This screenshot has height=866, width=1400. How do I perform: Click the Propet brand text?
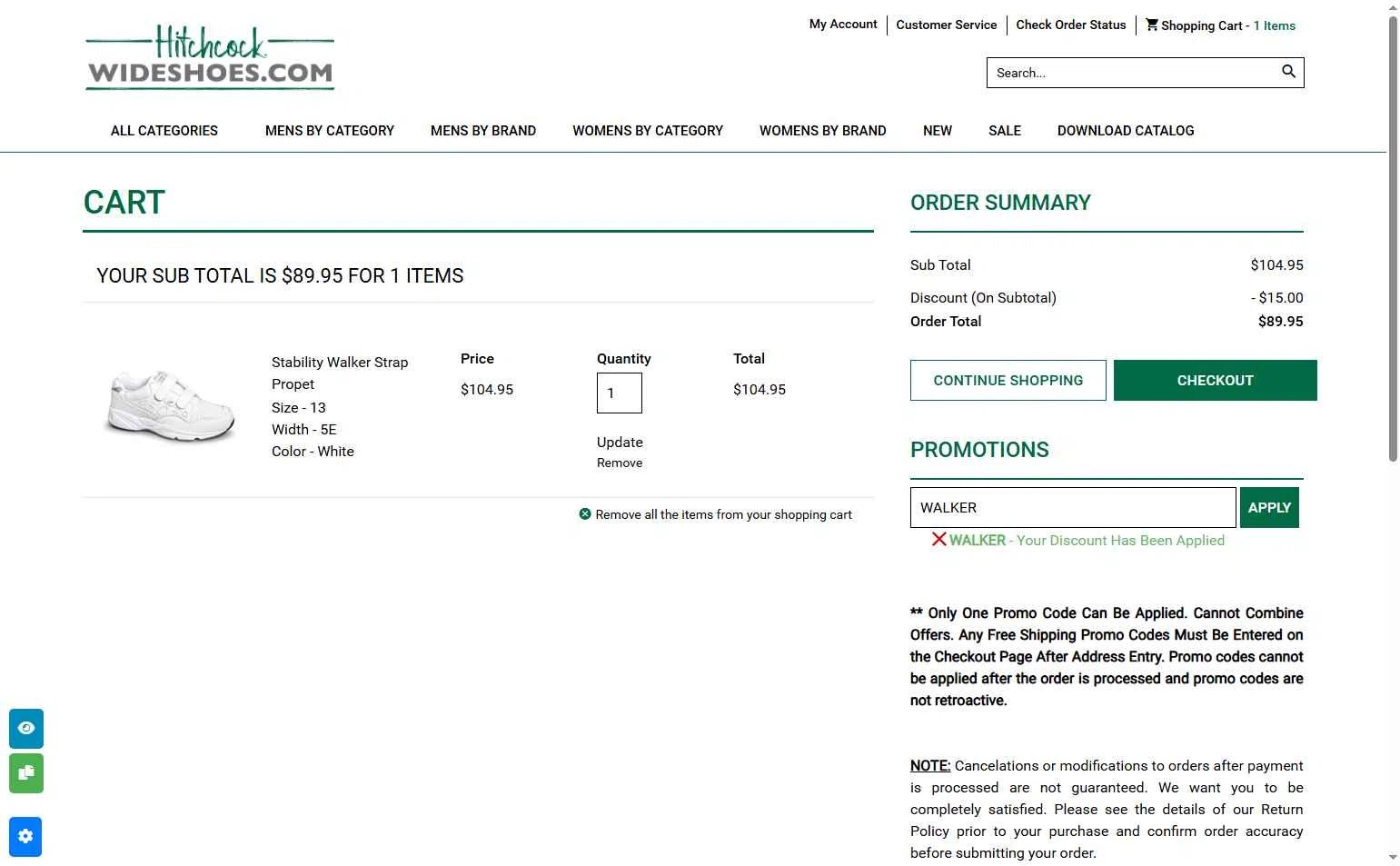(x=293, y=383)
